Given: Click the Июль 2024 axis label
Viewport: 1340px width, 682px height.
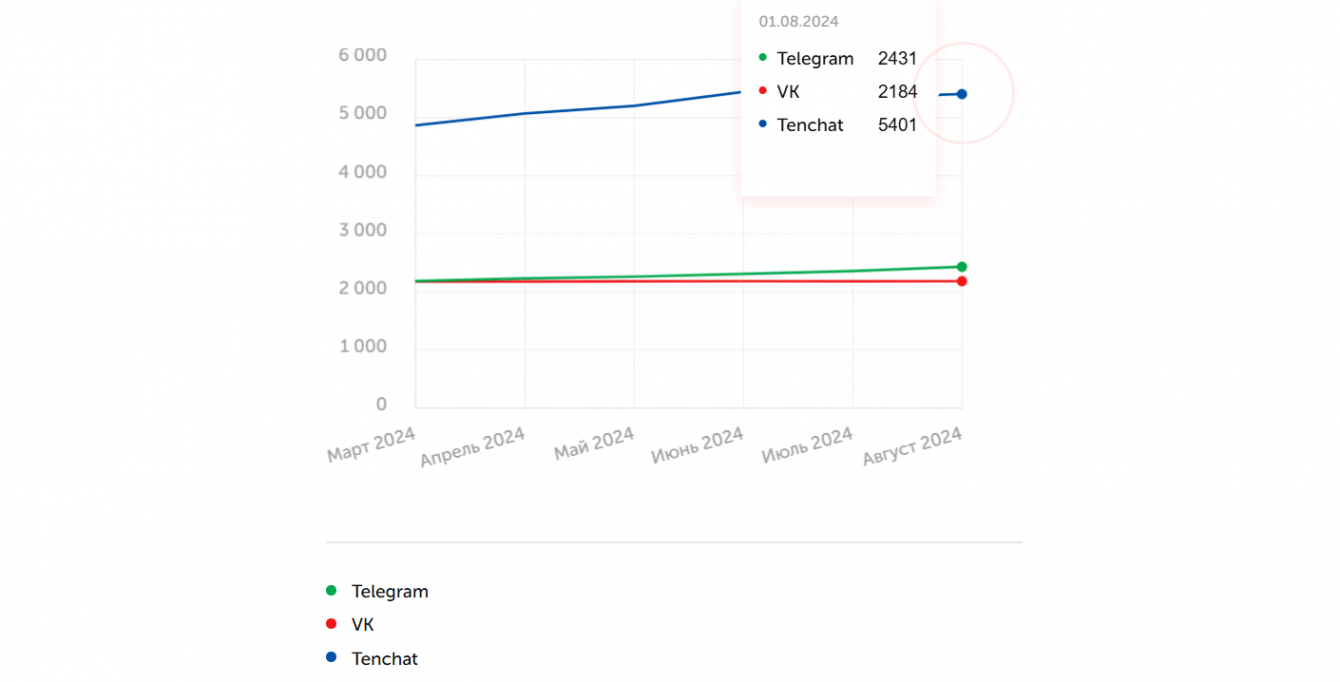Looking at the screenshot, I should [x=807, y=445].
